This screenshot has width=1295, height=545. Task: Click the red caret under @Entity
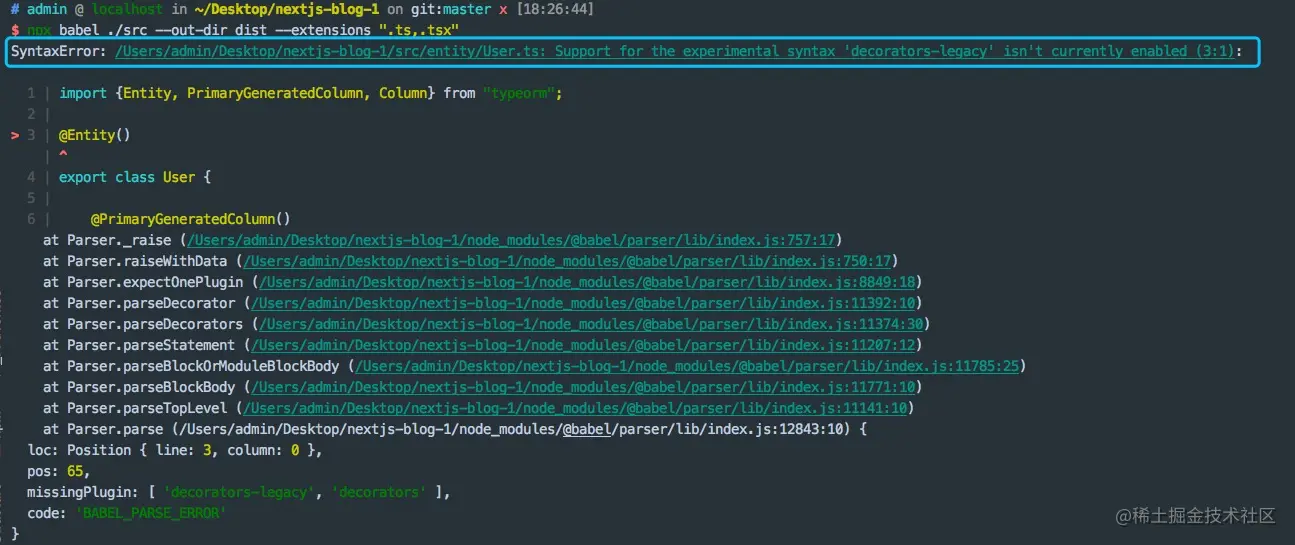tap(63, 155)
